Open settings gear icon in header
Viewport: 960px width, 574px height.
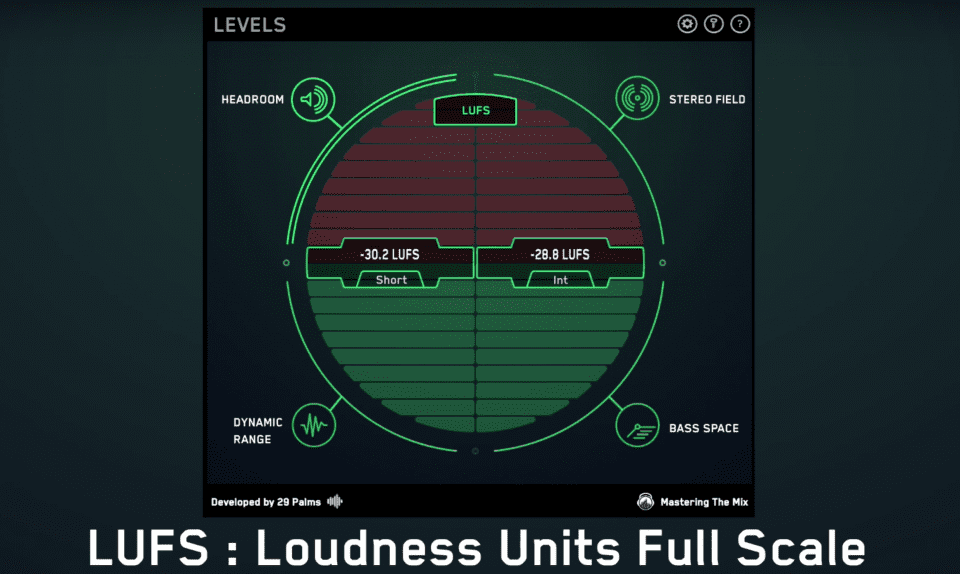[x=687, y=24]
